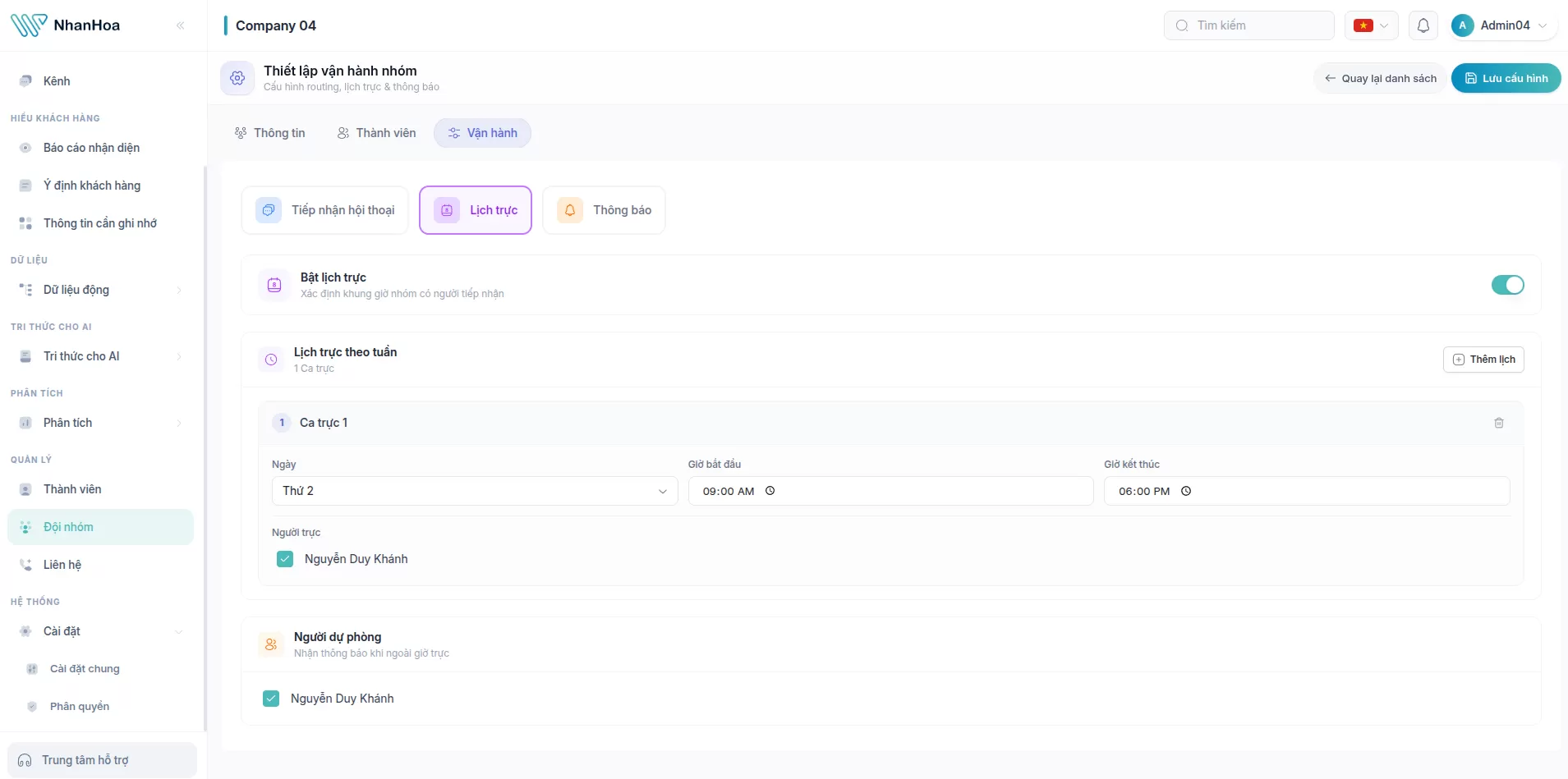Expand Phân tích submenu chevron
This screenshot has height=779, width=1568.
pyautogui.click(x=179, y=423)
